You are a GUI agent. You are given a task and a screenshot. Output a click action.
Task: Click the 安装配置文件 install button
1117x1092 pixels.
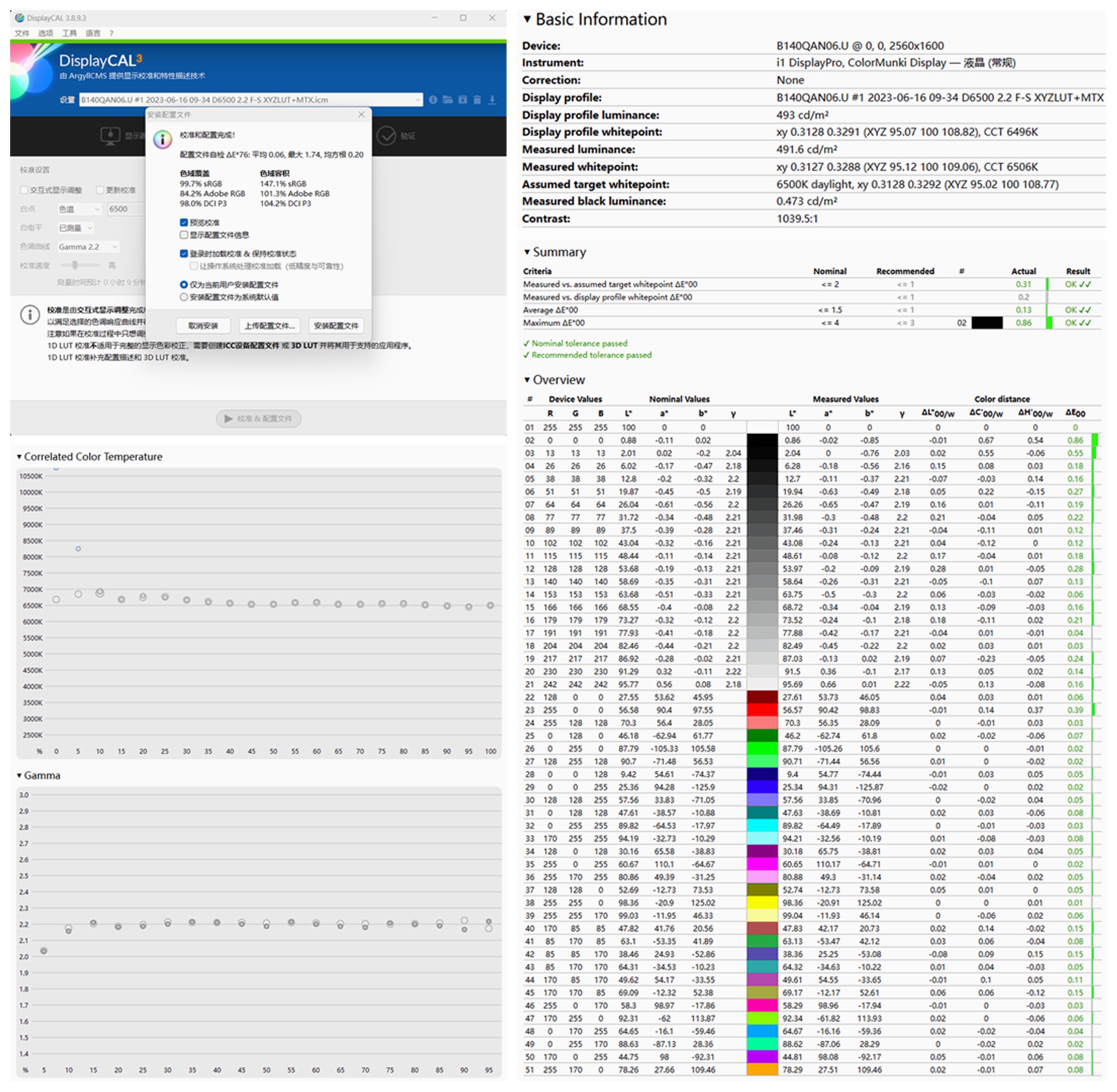(336, 326)
